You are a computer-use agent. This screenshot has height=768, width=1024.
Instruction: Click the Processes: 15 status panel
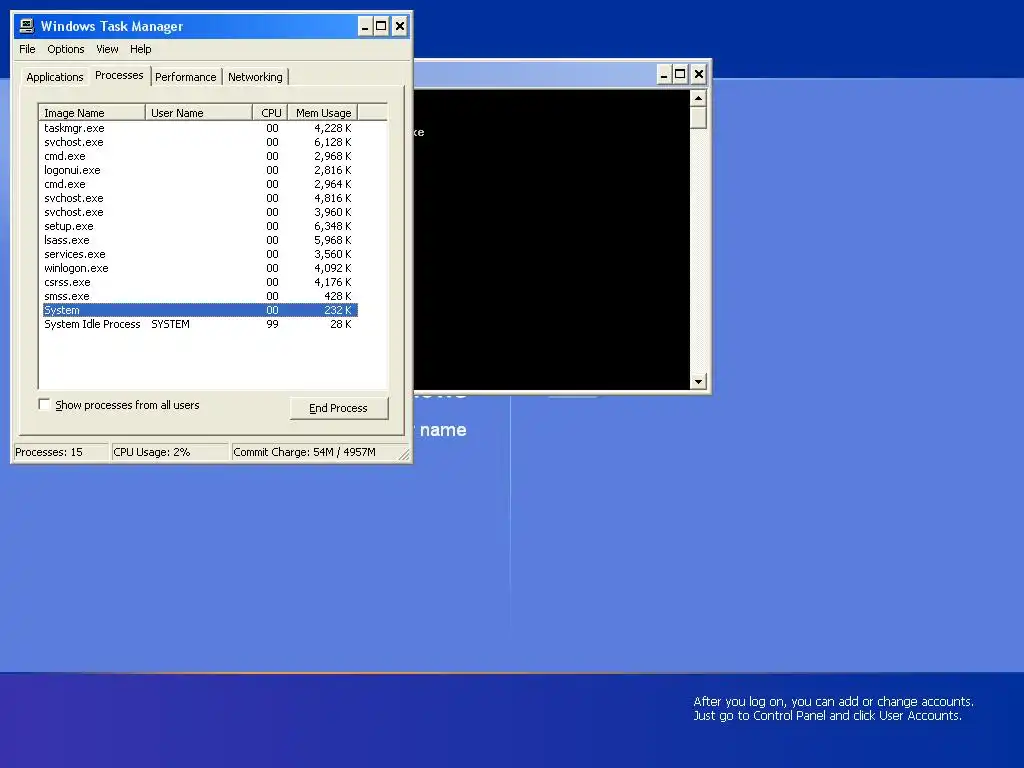click(x=61, y=452)
